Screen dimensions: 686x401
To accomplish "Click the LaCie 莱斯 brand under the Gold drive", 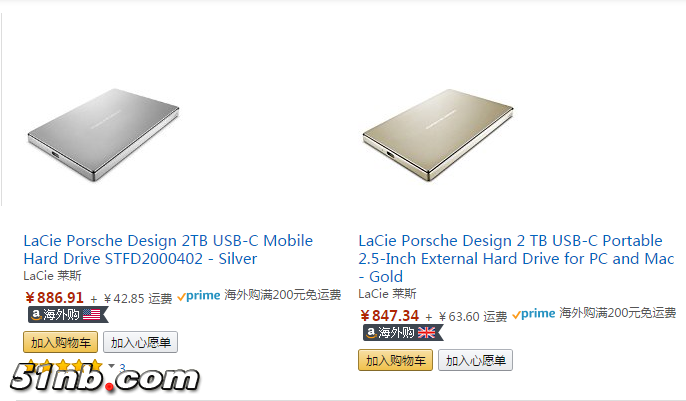I will point(387,293).
